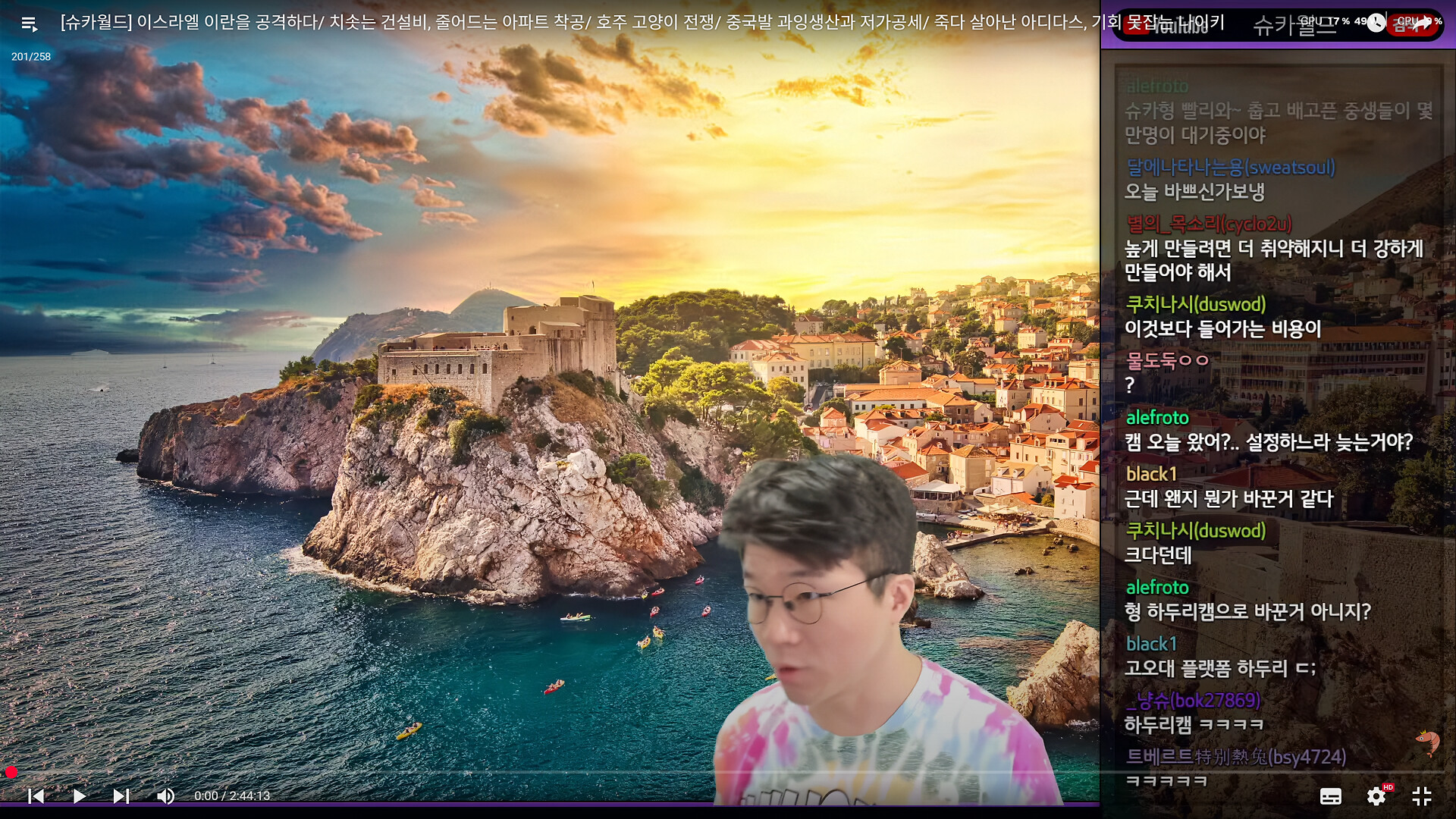Open the playlist queue icon
The height and width of the screenshot is (819, 1456).
(29, 24)
